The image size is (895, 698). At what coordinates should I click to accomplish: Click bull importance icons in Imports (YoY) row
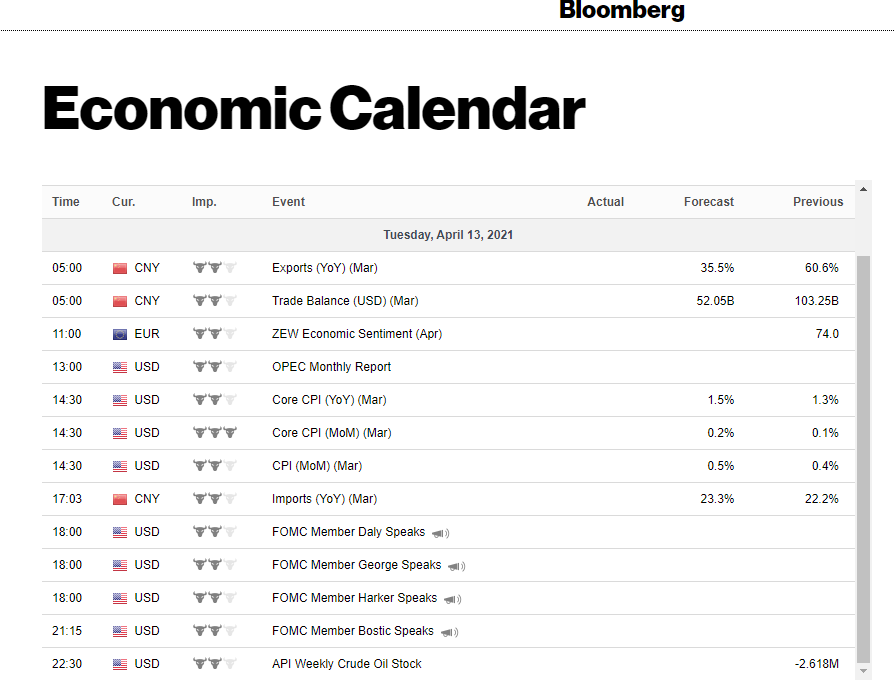pos(214,499)
